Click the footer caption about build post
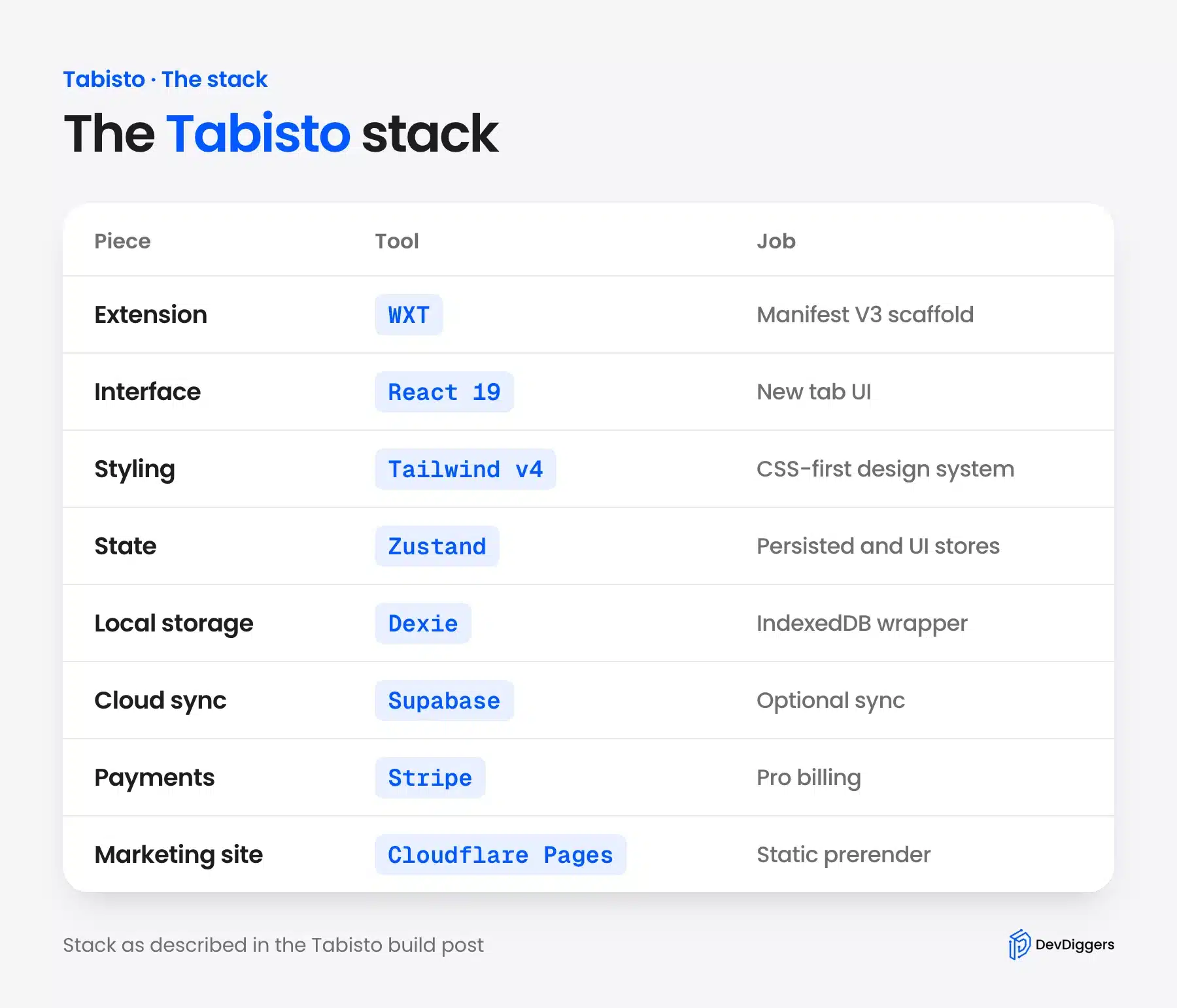 [273, 945]
